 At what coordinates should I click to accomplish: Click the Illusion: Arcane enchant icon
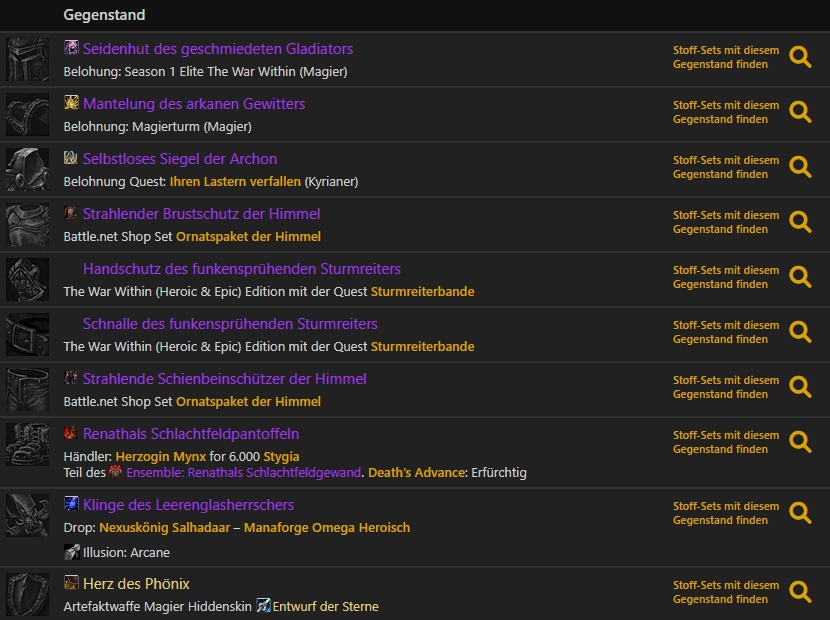coord(71,552)
